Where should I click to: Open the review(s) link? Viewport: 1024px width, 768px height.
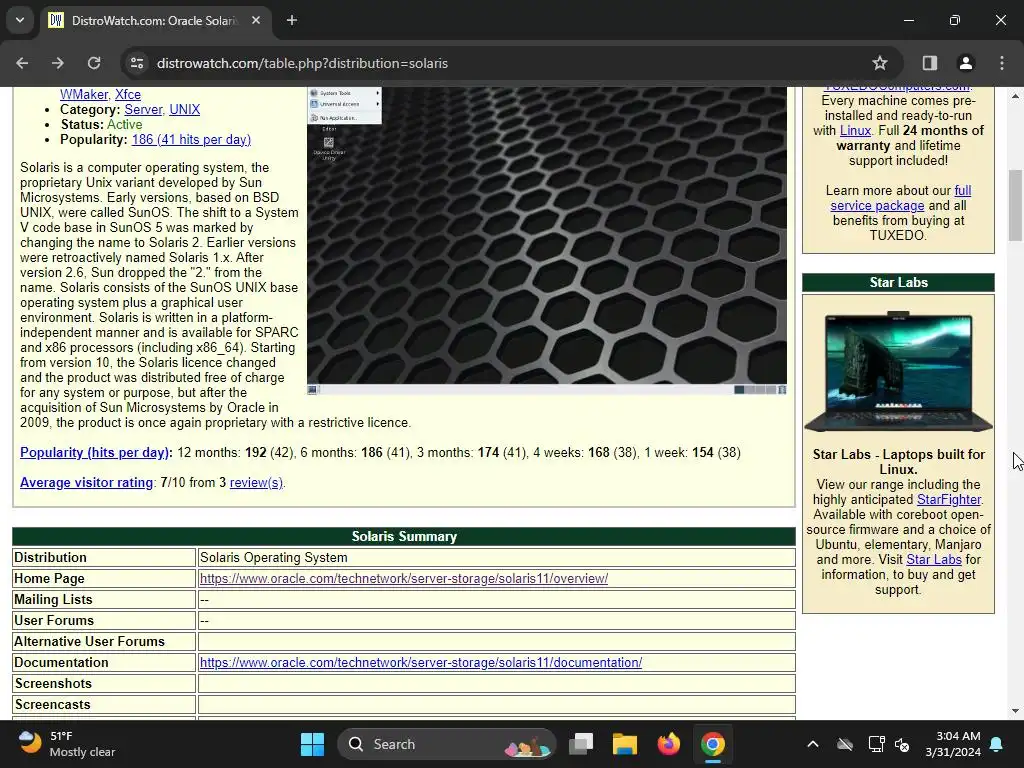(x=256, y=483)
